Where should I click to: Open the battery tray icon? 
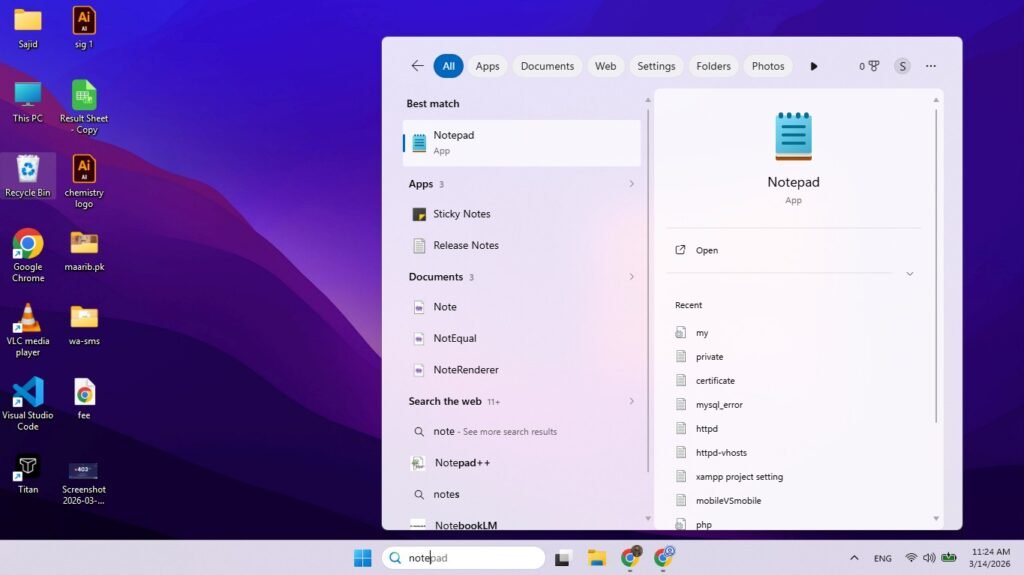pos(949,558)
